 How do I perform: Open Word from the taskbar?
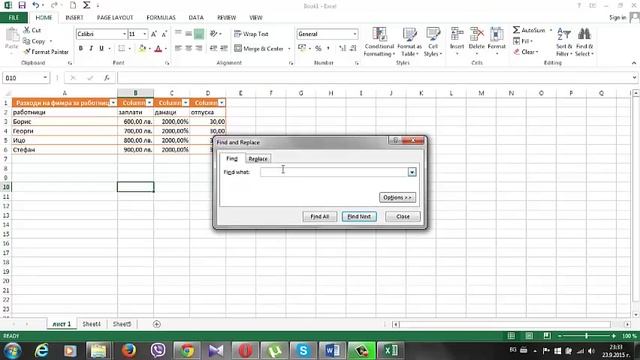click(x=332, y=350)
